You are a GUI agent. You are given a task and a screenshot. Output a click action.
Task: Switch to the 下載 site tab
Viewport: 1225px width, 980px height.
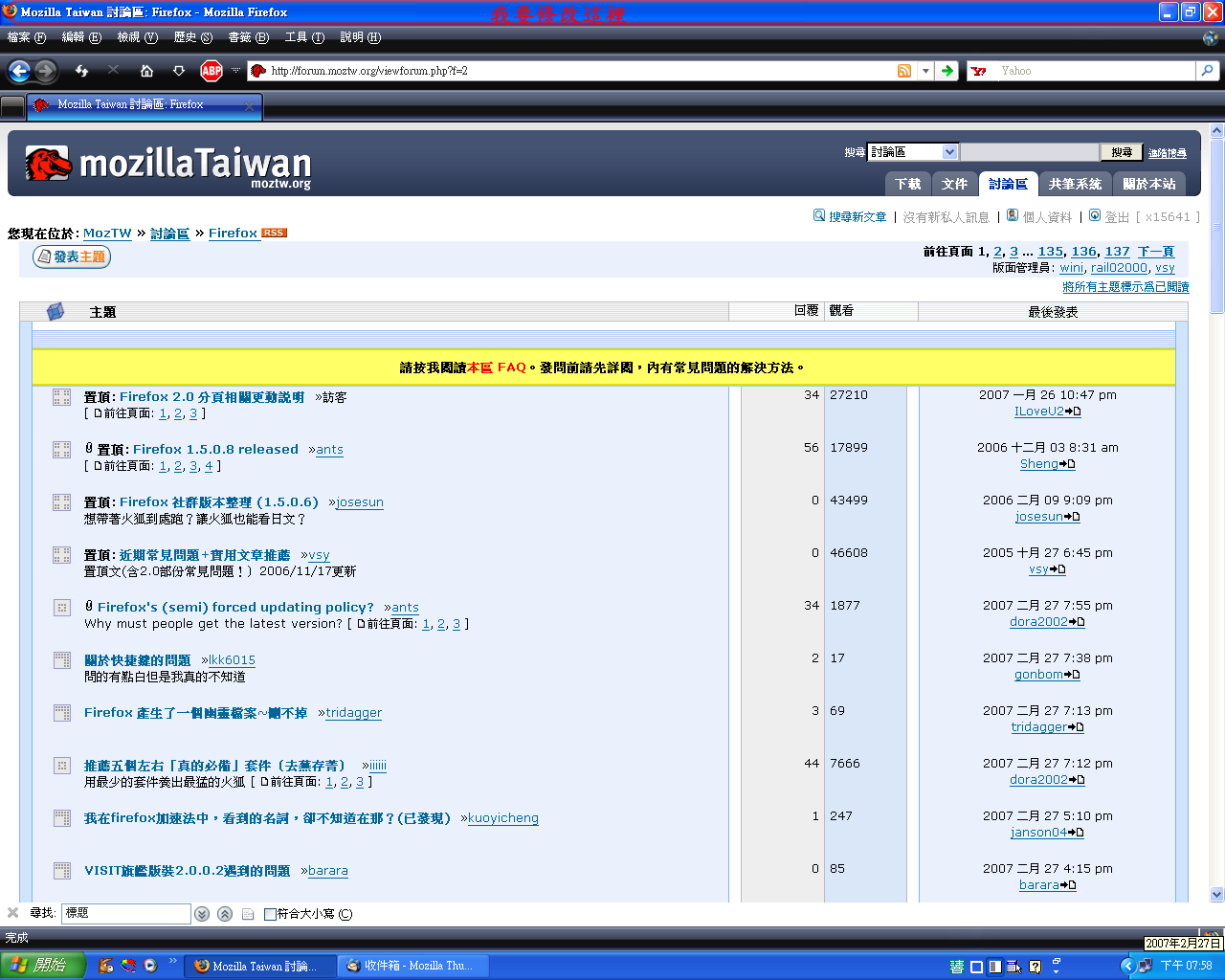[x=907, y=184]
